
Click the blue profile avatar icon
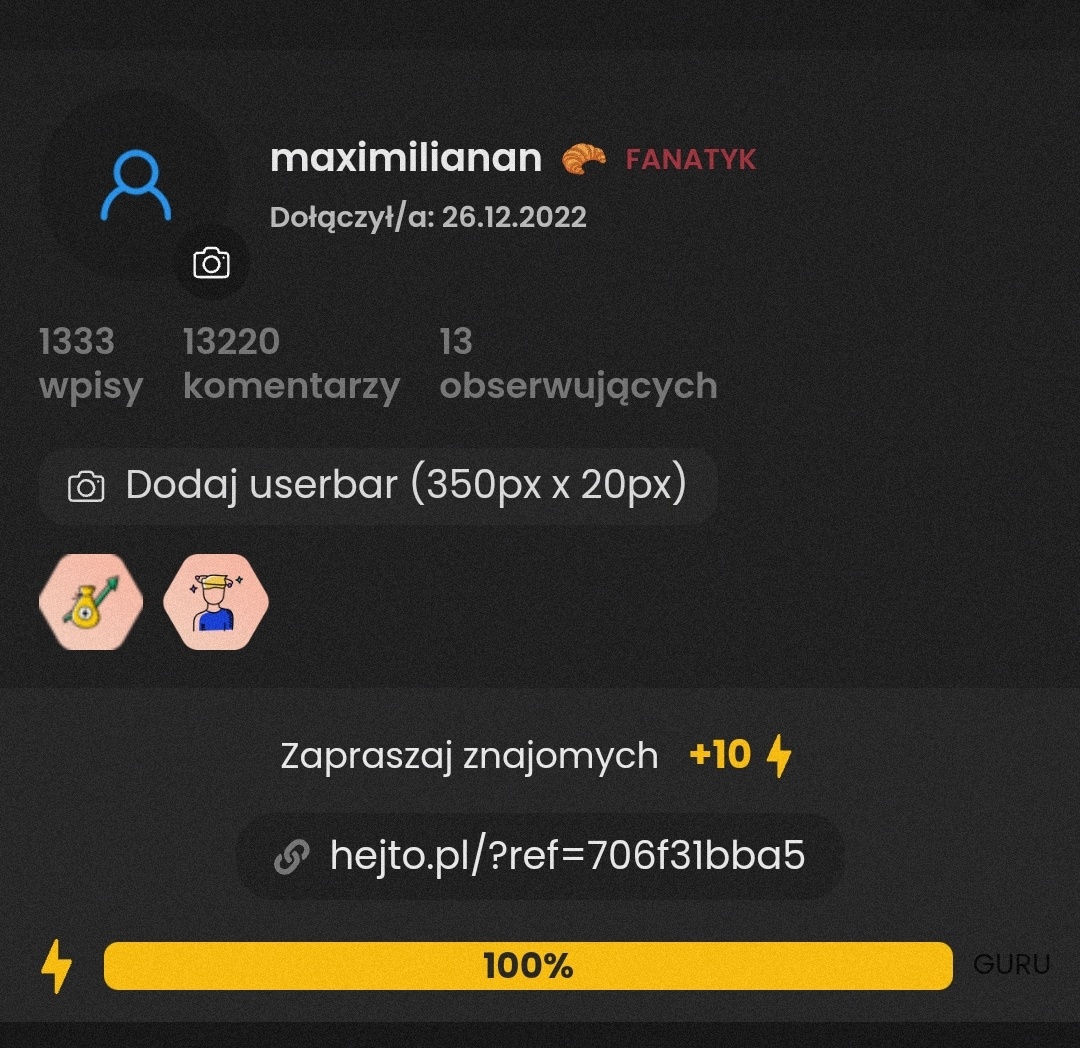coord(136,186)
